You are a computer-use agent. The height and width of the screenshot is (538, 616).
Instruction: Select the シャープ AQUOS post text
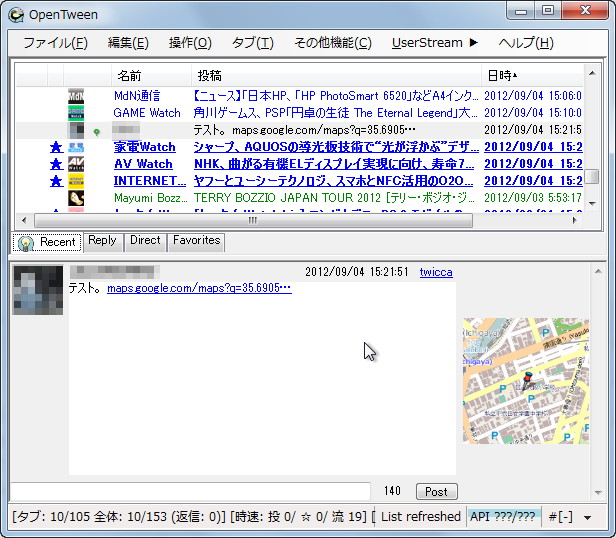[x=336, y=147]
